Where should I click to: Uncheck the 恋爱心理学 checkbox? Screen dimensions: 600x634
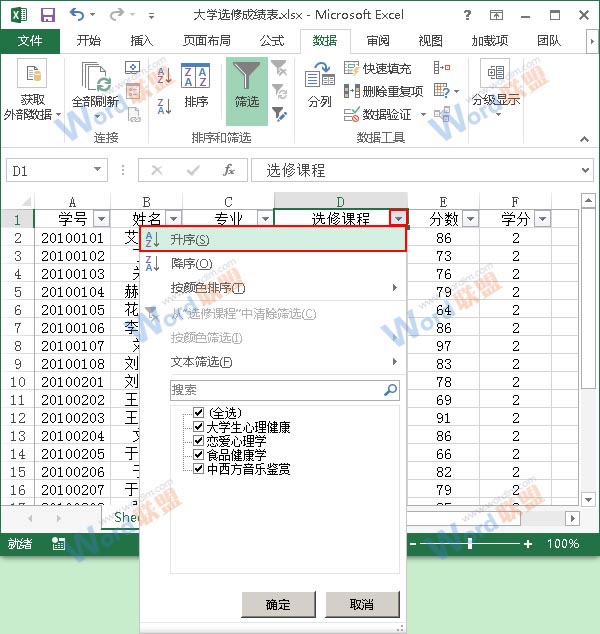199,440
